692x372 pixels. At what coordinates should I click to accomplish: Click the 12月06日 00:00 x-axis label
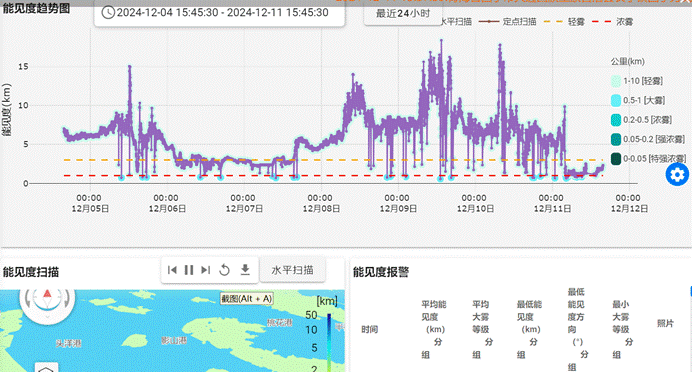tap(167, 203)
